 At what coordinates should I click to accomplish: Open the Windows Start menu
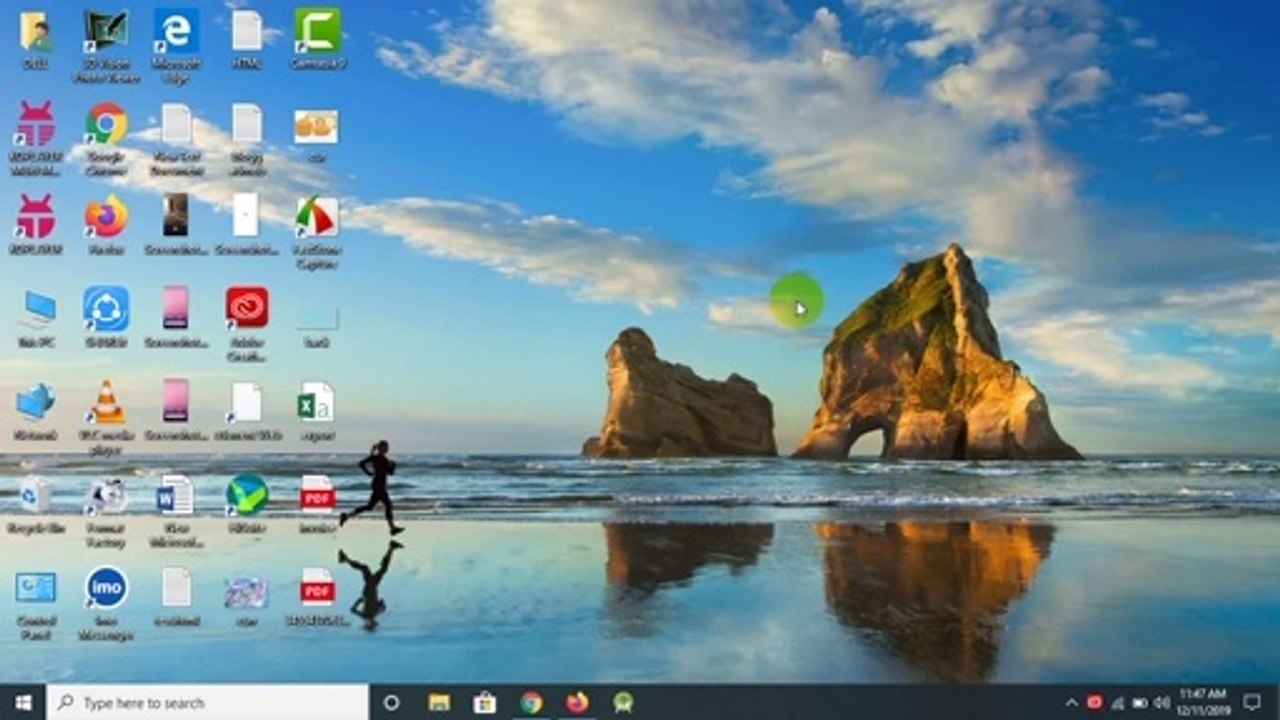pyautogui.click(x=23, y=703)
